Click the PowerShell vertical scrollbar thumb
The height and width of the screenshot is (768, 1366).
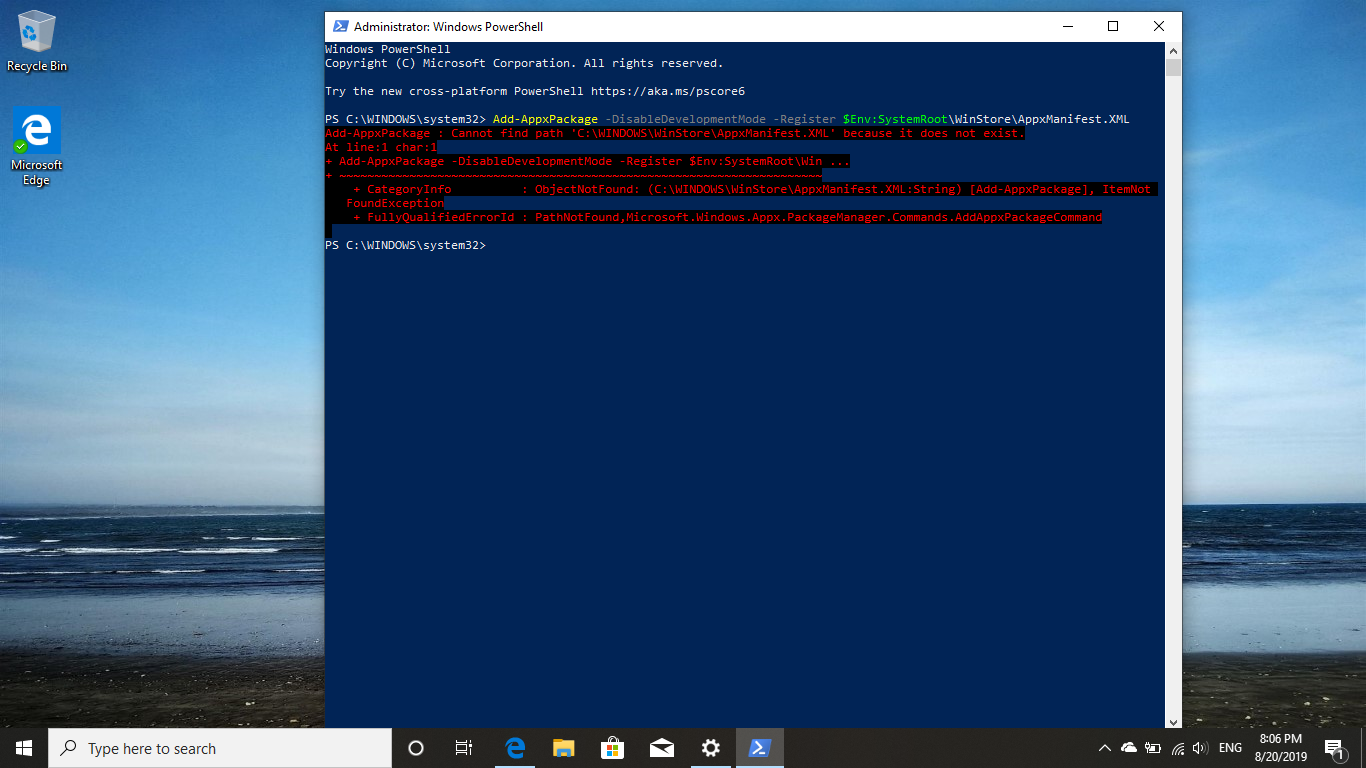[1173, 68]
